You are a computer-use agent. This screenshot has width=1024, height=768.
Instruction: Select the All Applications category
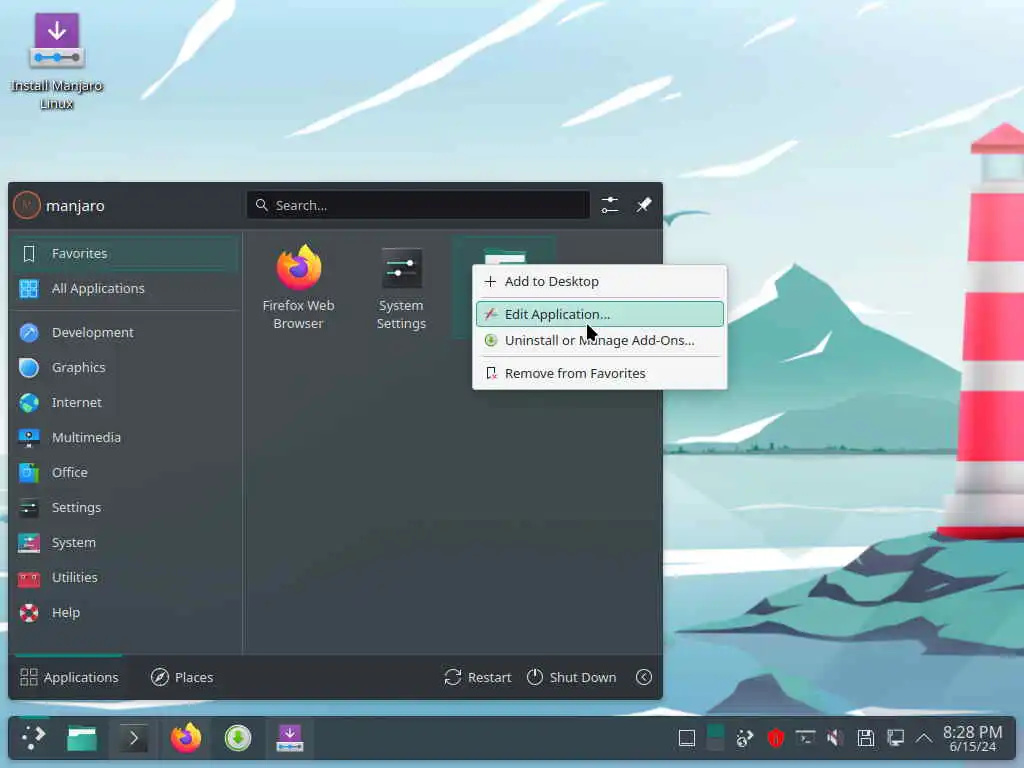coord(125,289)
